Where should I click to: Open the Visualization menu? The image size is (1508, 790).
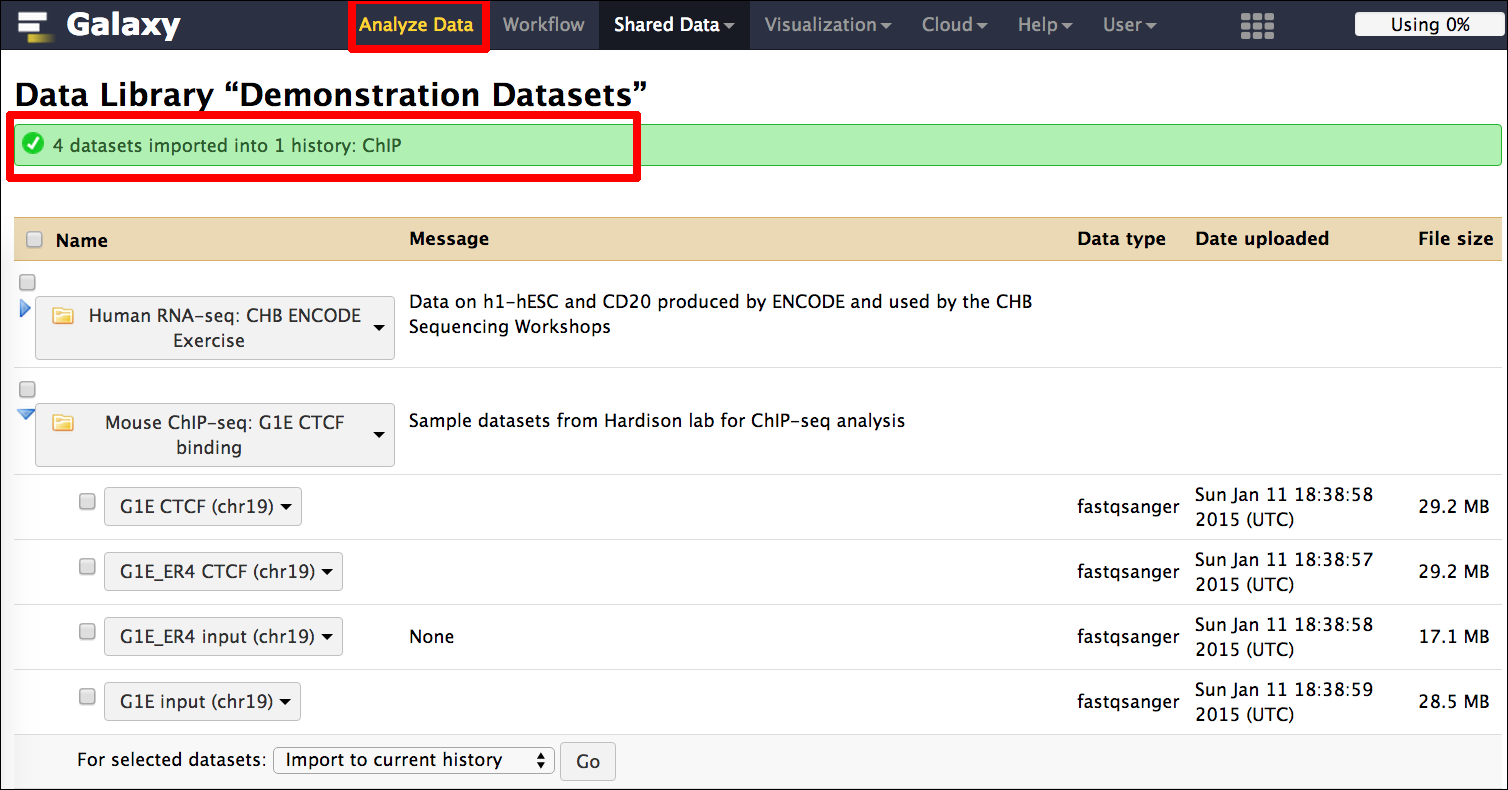point(827,25)
